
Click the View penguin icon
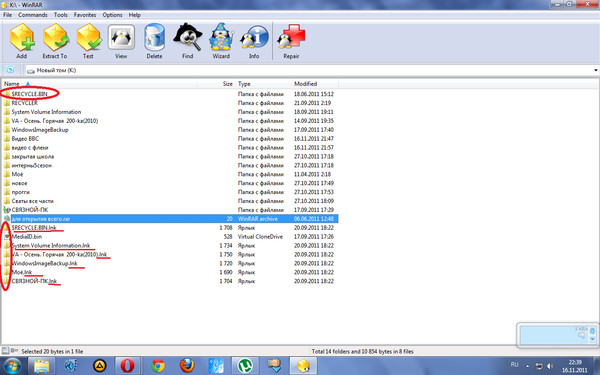tap(121, 38)
